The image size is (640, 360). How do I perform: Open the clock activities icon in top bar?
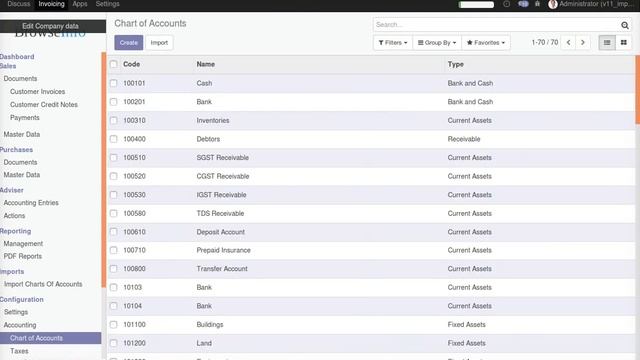pyautogui.click(x=507, y=4)
